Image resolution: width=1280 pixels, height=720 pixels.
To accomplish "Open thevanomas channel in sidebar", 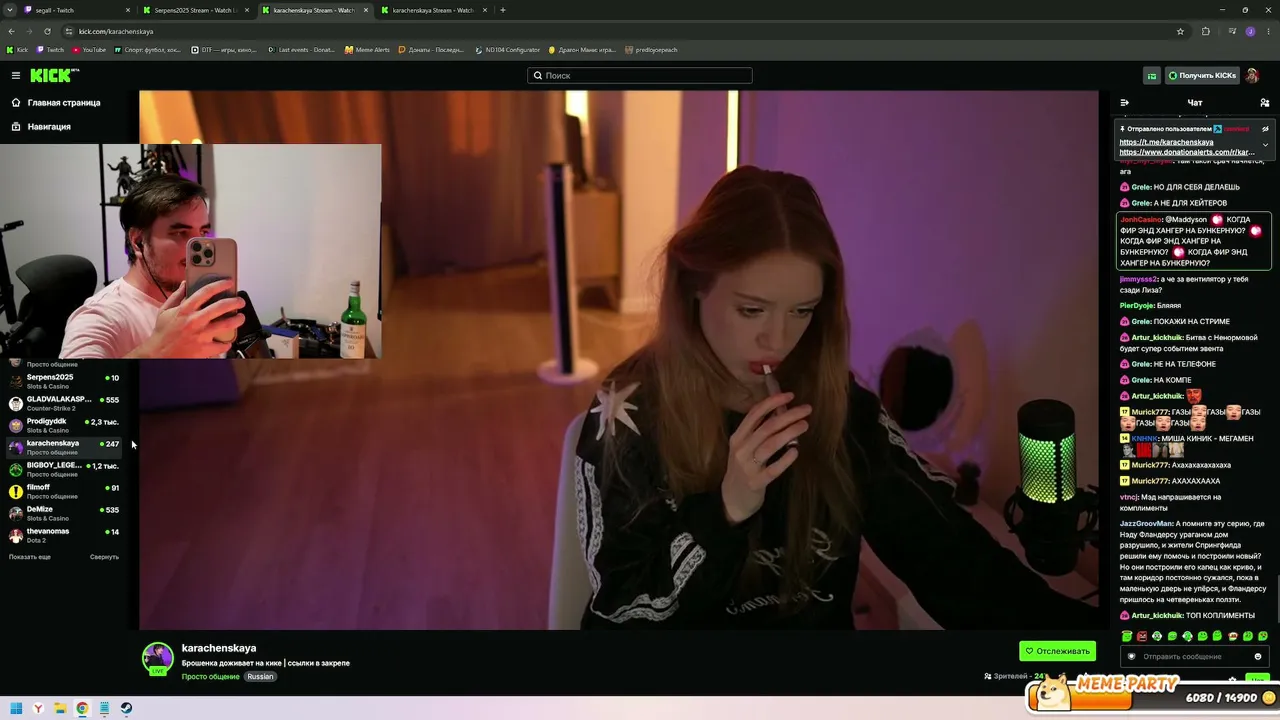I will pyautogui.click(x=63, y=535).
